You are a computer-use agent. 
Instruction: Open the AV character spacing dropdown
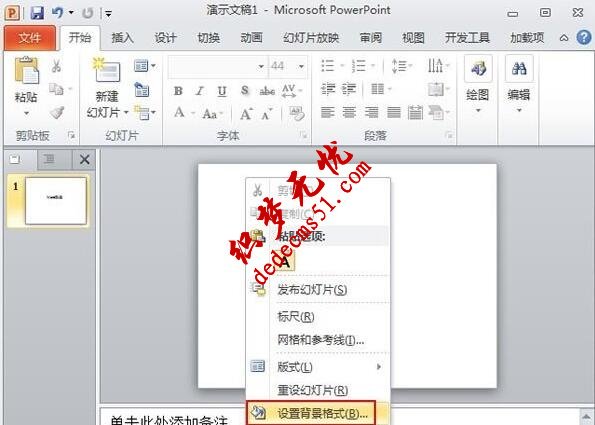pyautogui.click(x=292, y=91)
